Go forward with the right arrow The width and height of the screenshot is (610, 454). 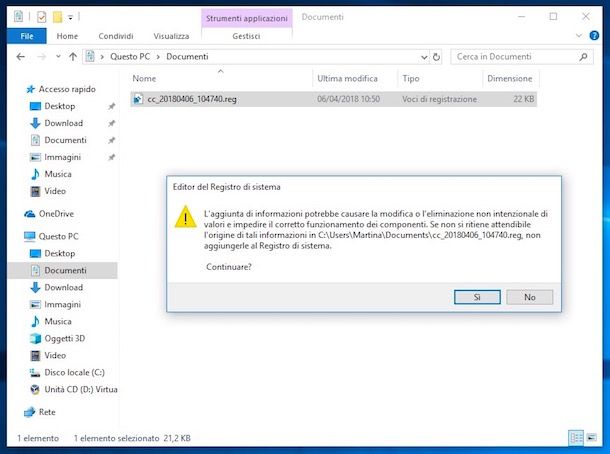pos(41,57)
